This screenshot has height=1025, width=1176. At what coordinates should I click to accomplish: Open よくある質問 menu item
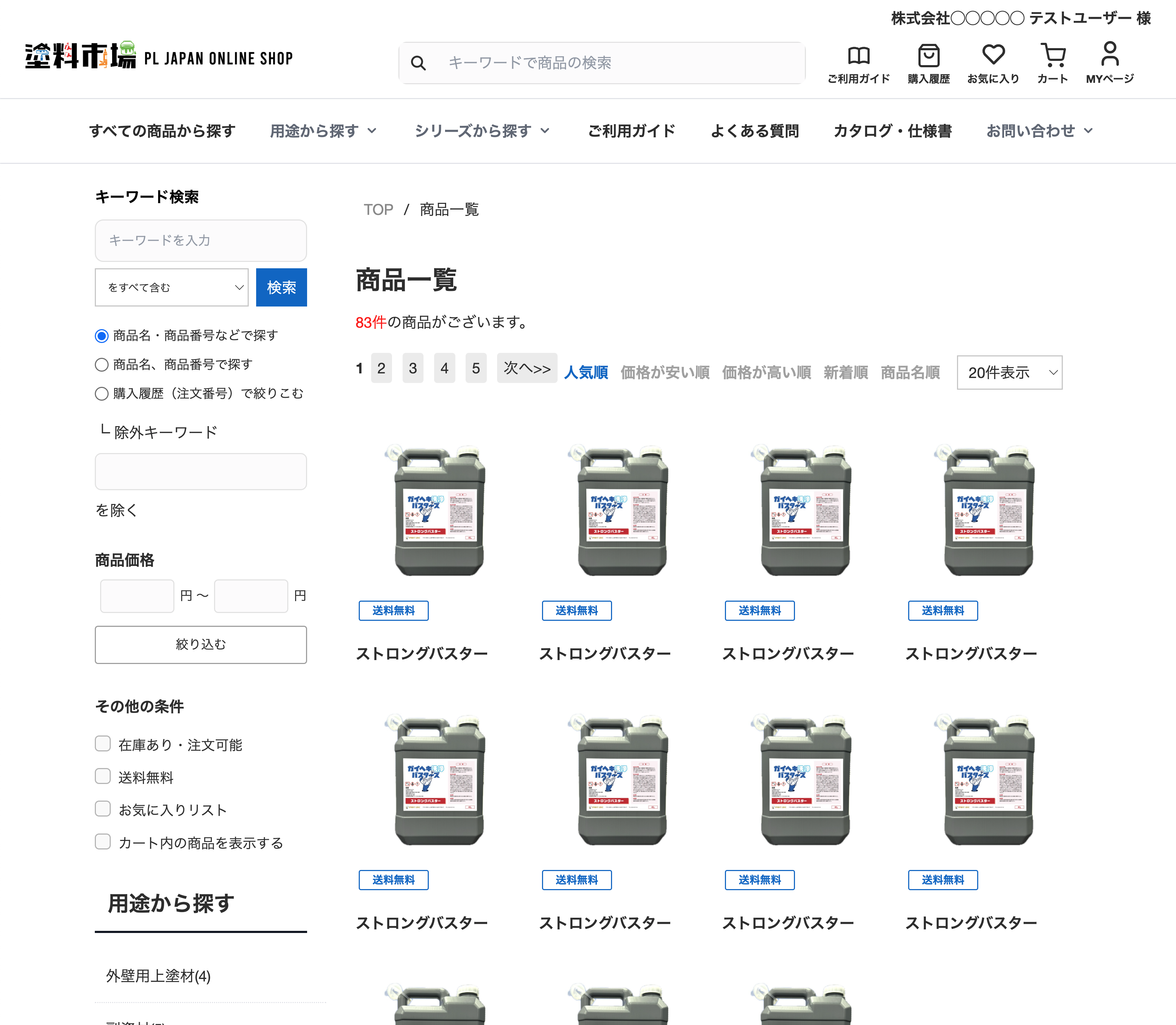point(754,131)
